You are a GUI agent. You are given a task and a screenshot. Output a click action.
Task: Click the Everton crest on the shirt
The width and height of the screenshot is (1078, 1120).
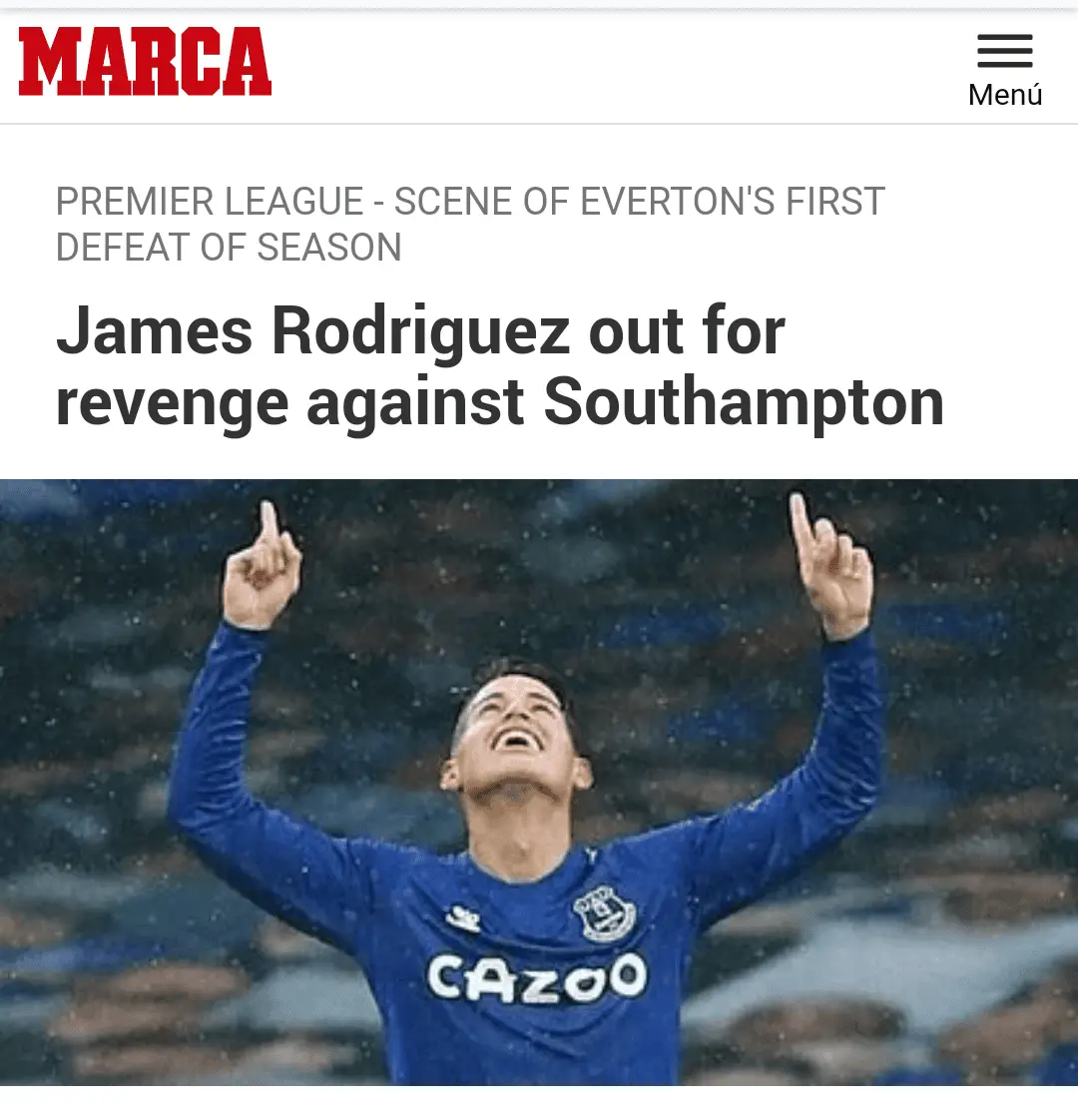click(604, 913)
